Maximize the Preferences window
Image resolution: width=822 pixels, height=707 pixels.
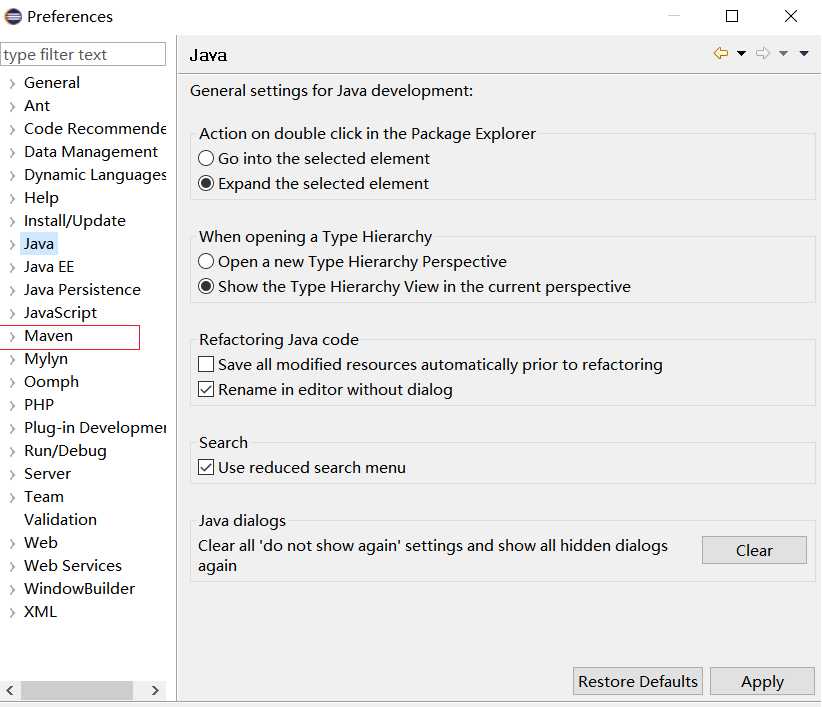(732, 16)
